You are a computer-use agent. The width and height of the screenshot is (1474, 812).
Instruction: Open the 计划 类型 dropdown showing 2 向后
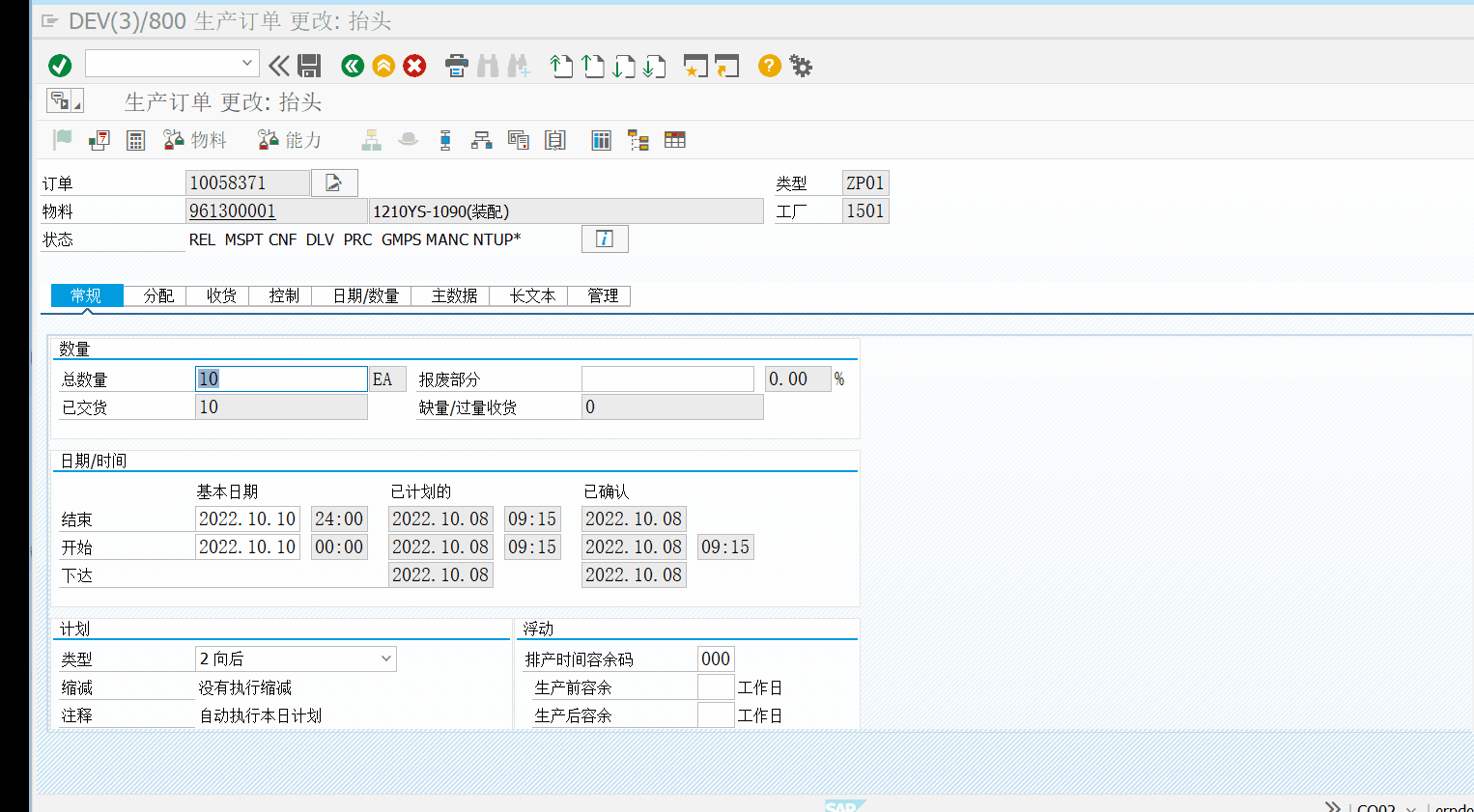[386, 658]
